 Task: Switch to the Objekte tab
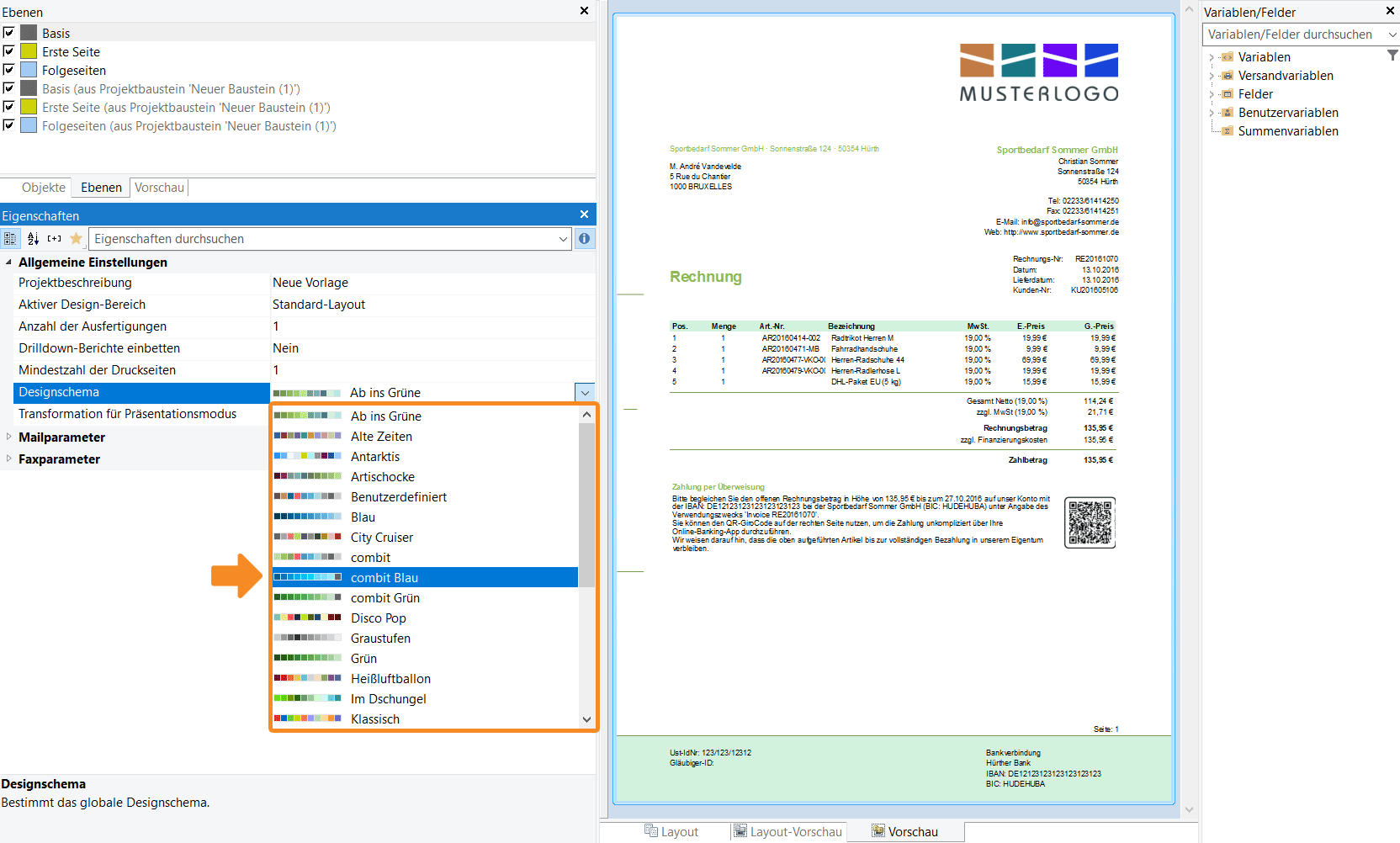(44, 188)
